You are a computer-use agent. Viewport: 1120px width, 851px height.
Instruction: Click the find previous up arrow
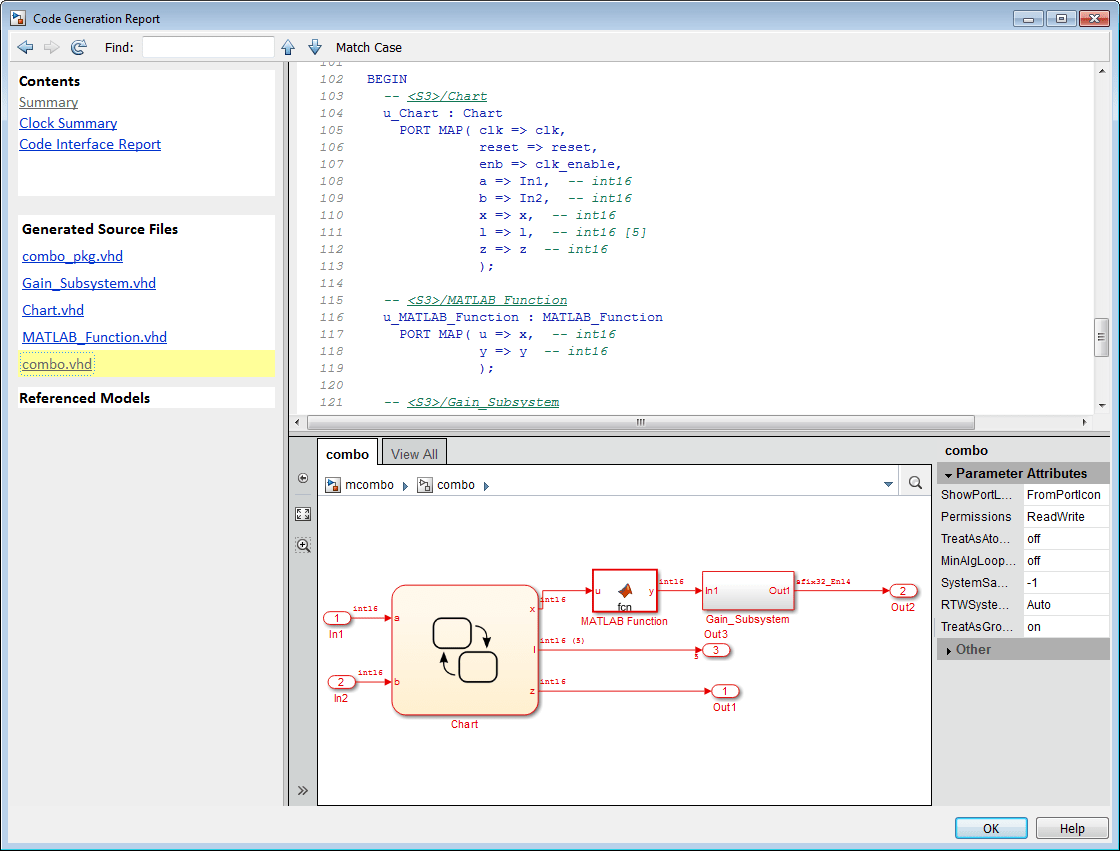(x=288, y=47)
